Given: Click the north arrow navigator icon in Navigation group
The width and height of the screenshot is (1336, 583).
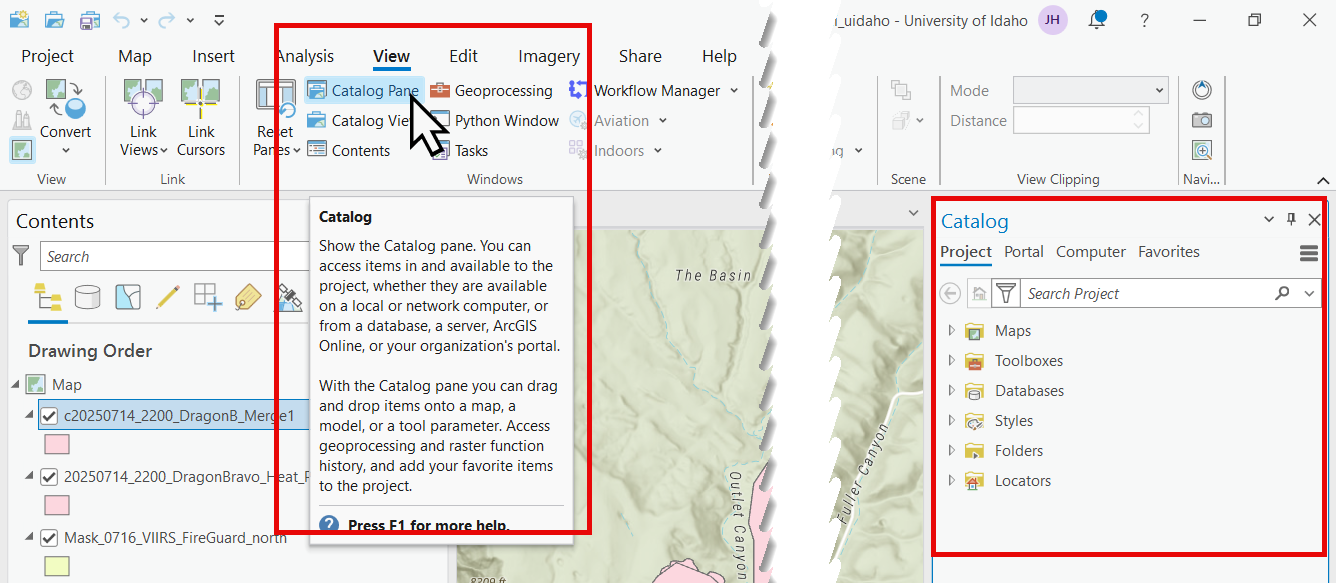Looking at the screenshot, I should coord(1202,90).
